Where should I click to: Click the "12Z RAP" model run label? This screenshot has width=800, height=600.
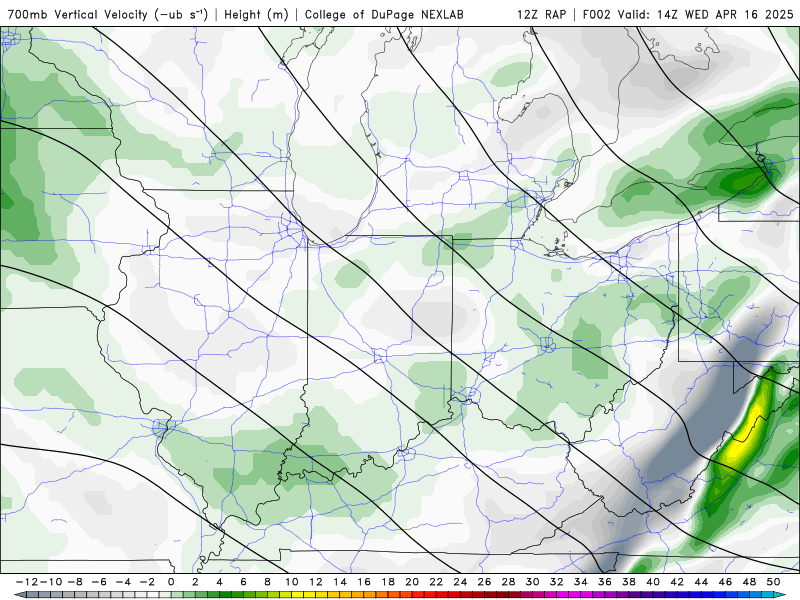[541, 15]
